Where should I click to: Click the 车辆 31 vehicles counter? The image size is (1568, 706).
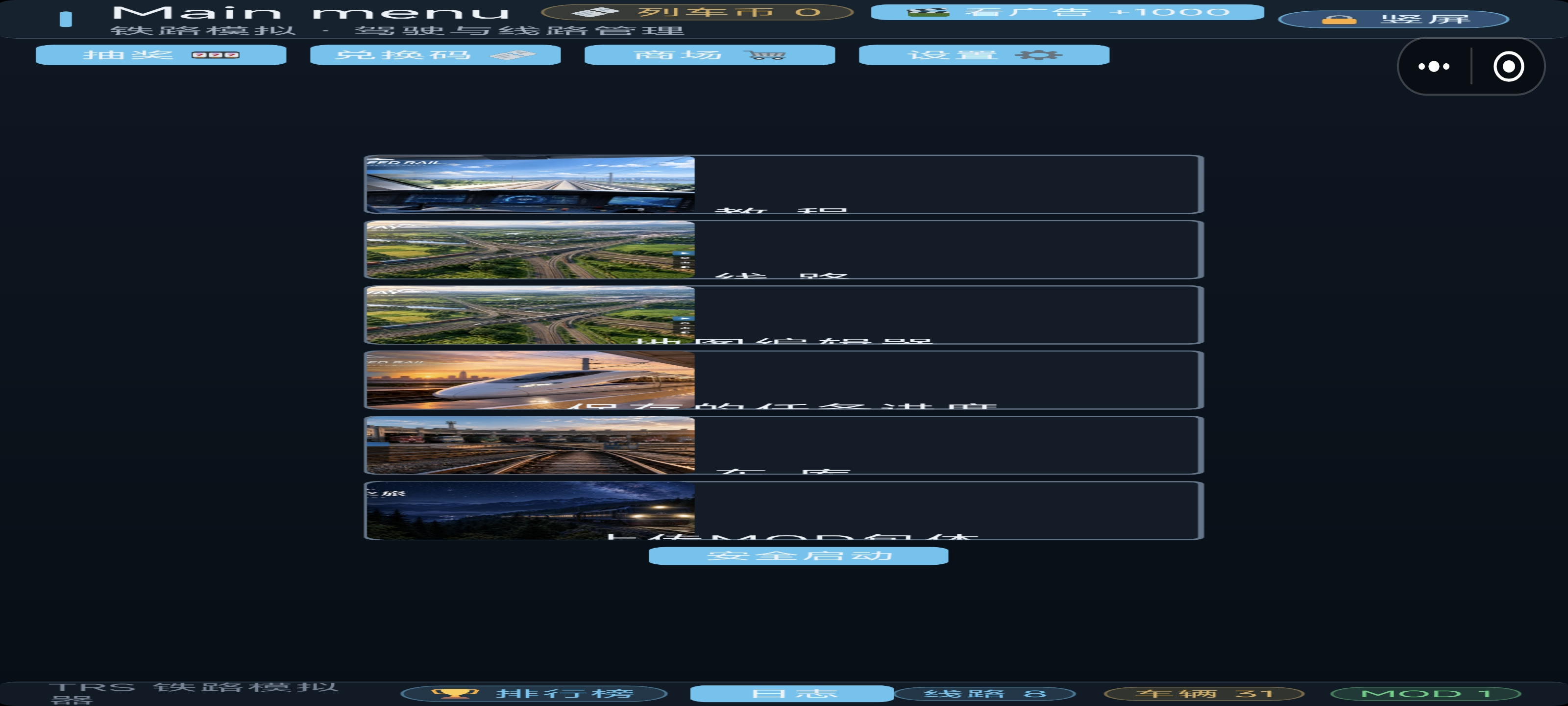point(1203,694)
